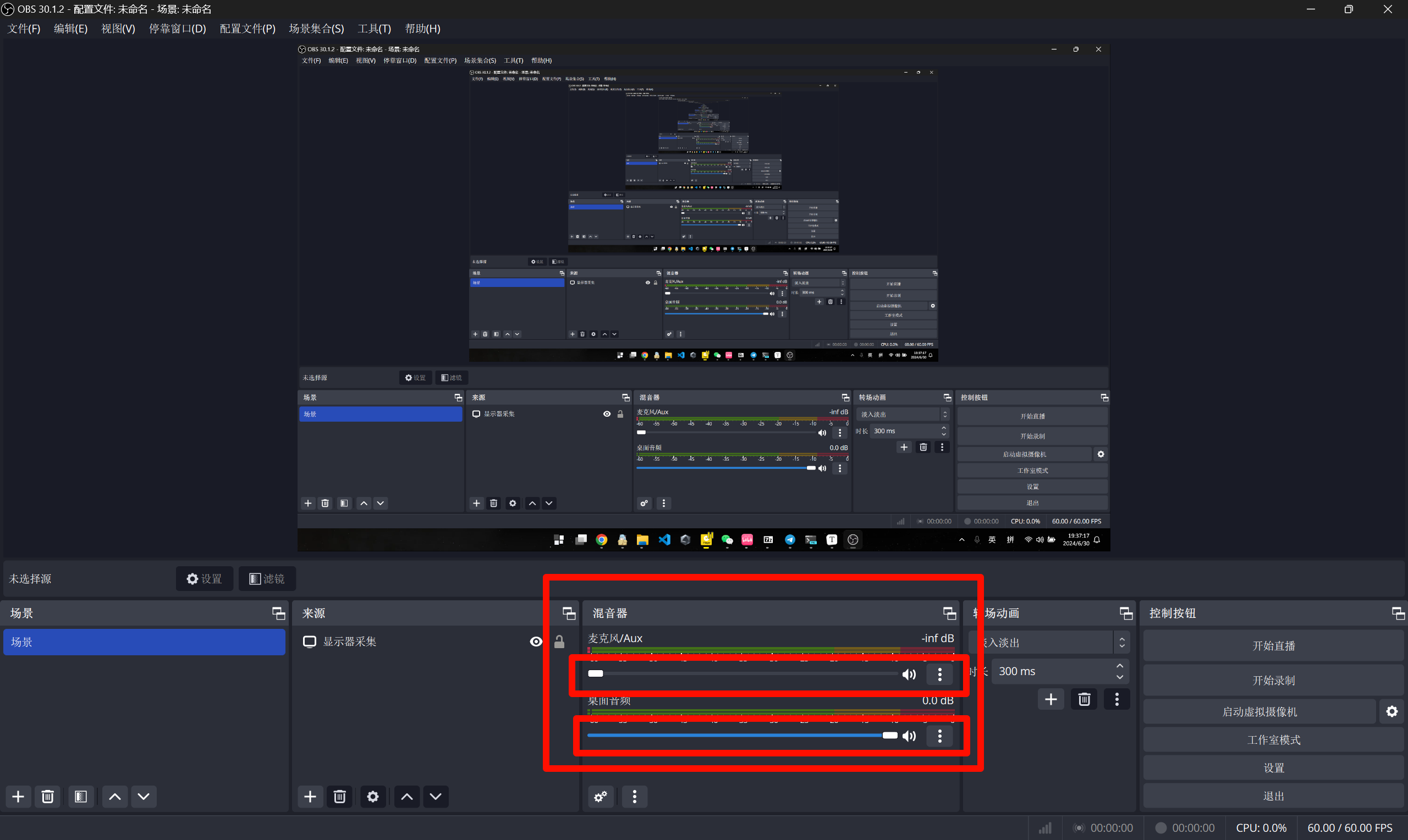
Task: Open the transition type dropdown
Action: (x=1121, y=643)
